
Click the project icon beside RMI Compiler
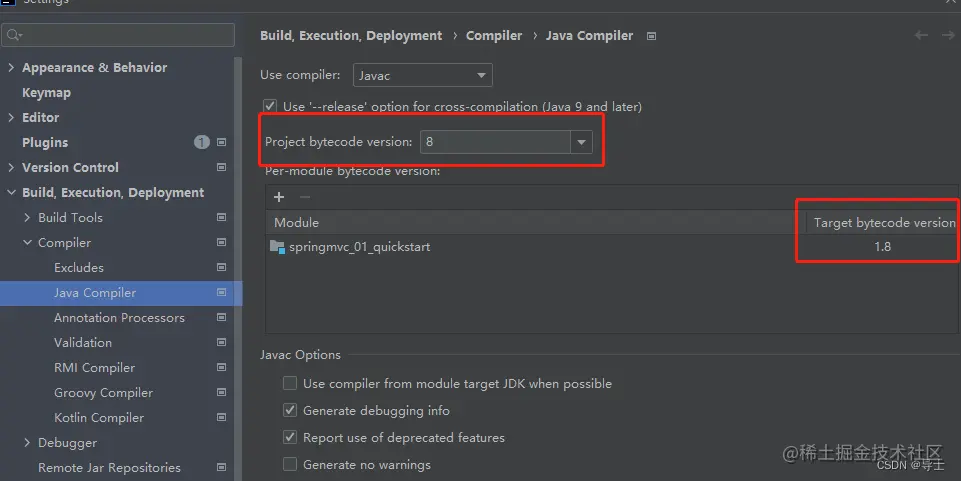pos(221,368)
